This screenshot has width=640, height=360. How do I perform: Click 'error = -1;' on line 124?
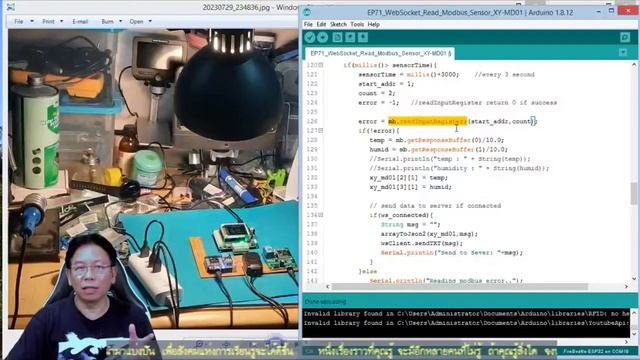pos(378,102)
